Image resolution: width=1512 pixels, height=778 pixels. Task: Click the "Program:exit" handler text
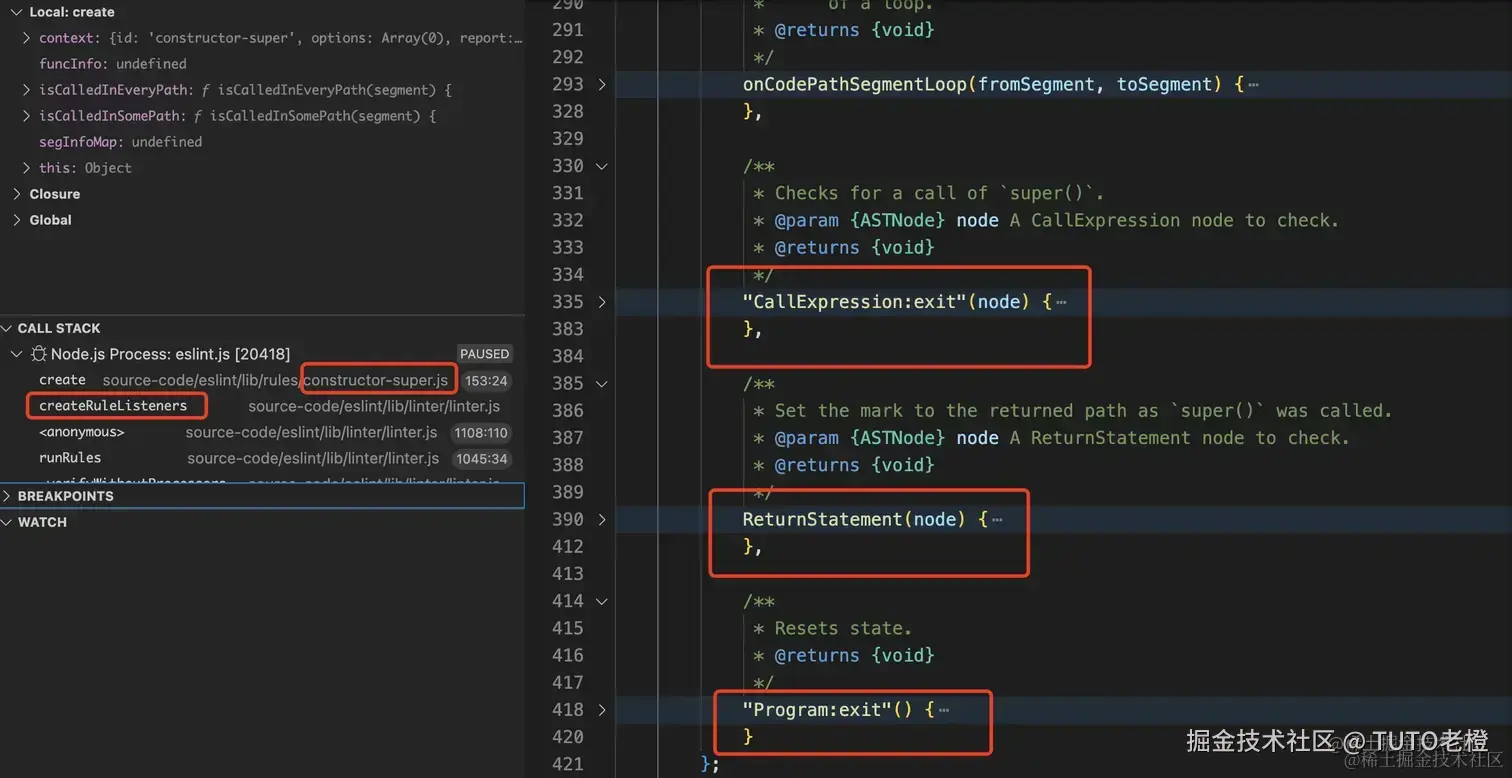click(x=818, y=709)
